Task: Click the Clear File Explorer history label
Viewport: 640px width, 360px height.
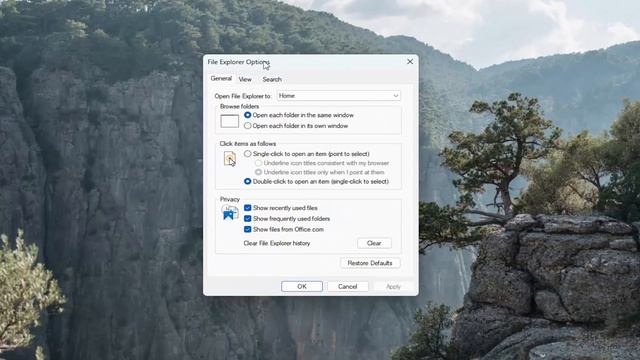Action: pos(277,243)
